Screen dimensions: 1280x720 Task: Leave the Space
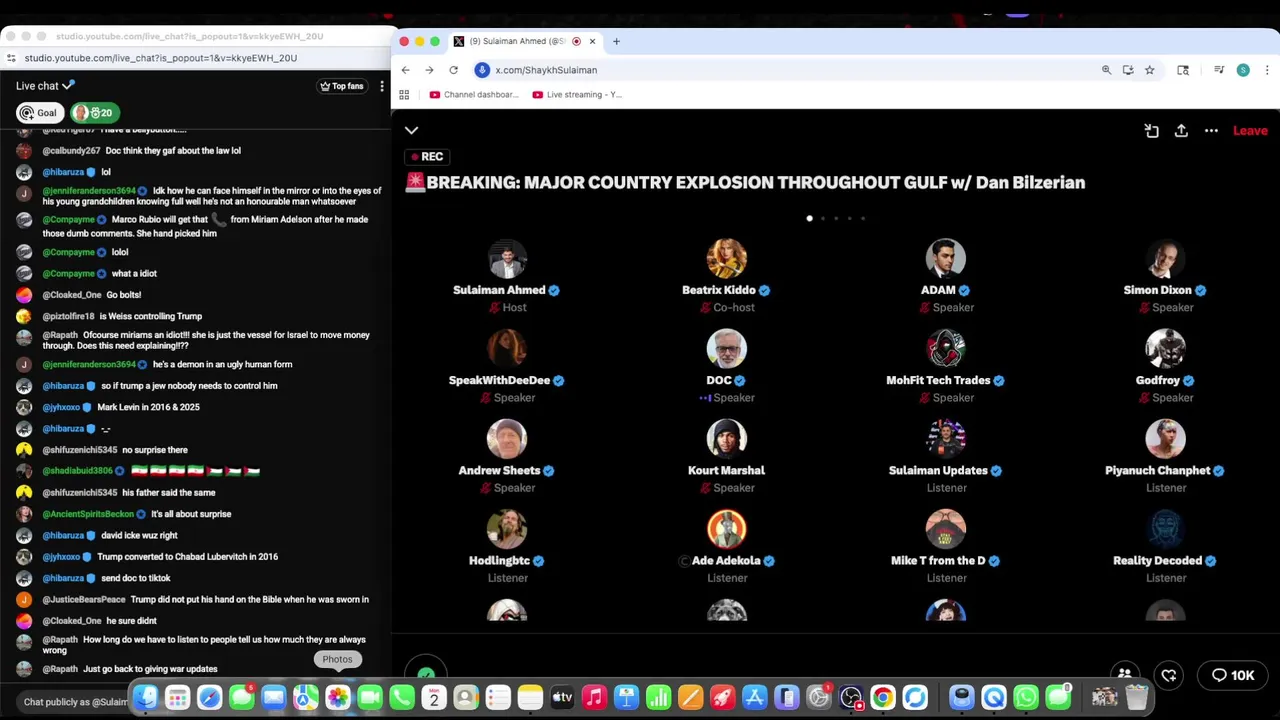click(1250, 131)
